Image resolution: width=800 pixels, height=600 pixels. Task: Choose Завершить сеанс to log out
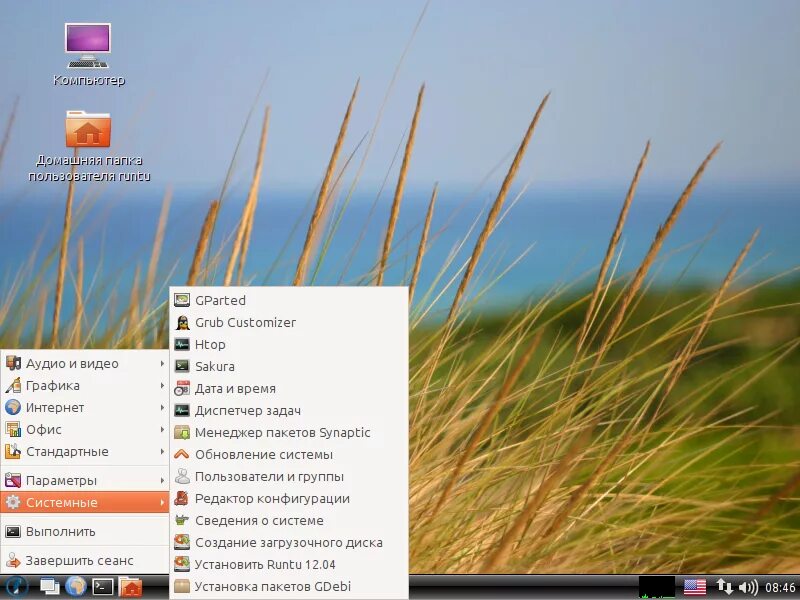(85, 560)
